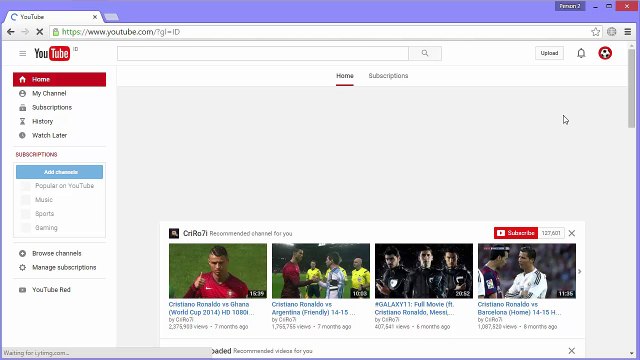Open My Channel from sidebar
Screen dimensions: 640x360
(49, 93)
